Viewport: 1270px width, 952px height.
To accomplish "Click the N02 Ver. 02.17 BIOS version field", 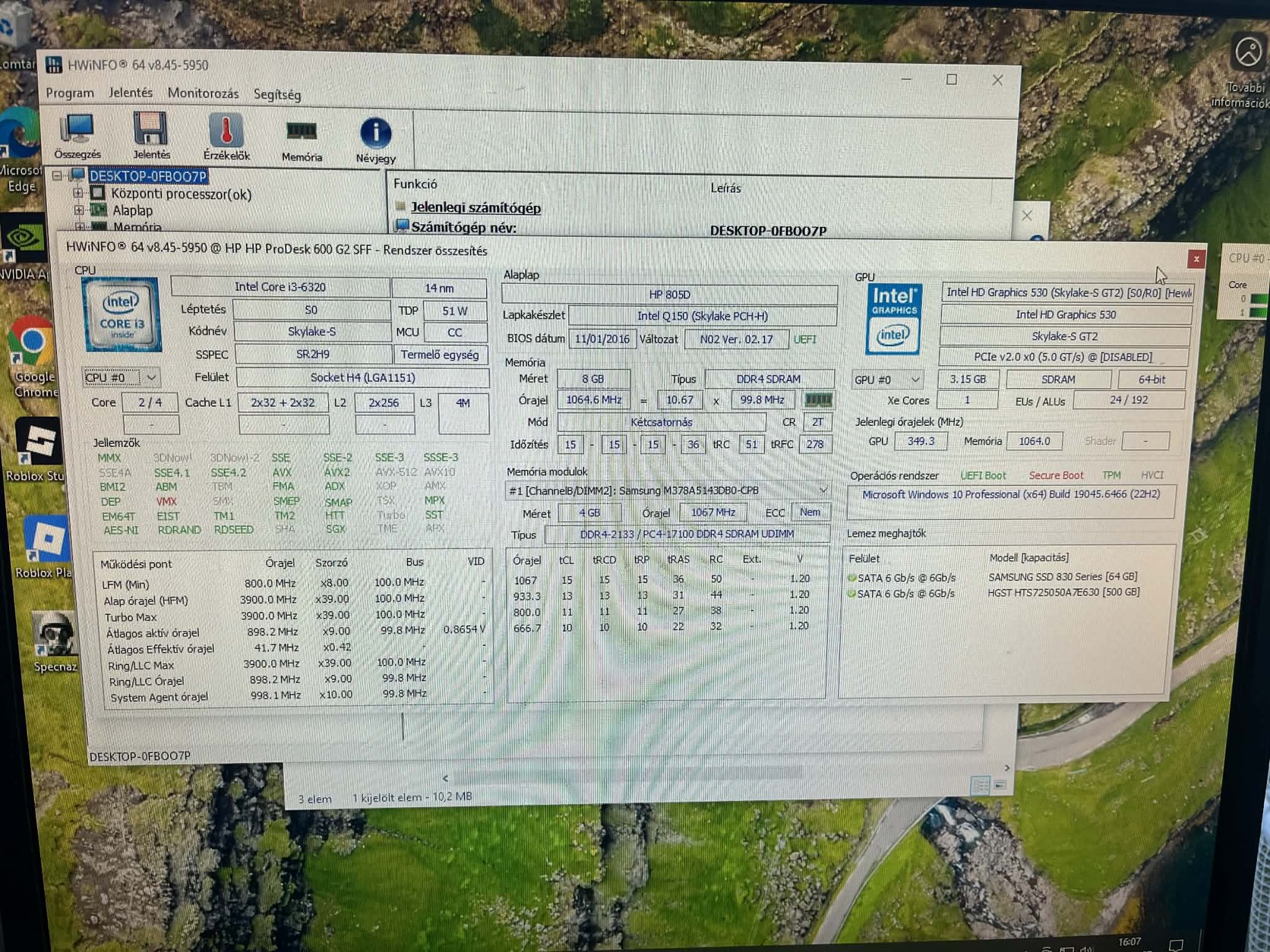I will (x=736, y=339).
